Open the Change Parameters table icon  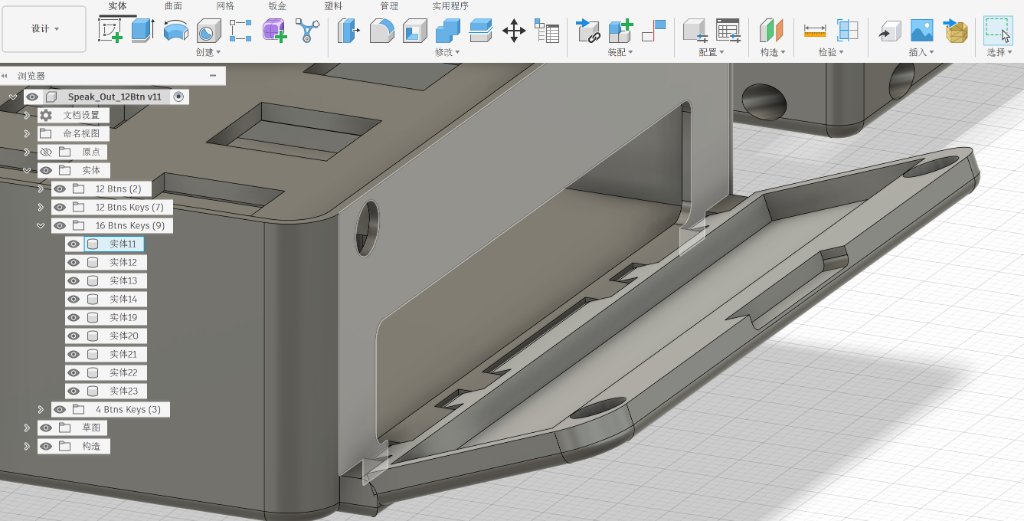547,30
